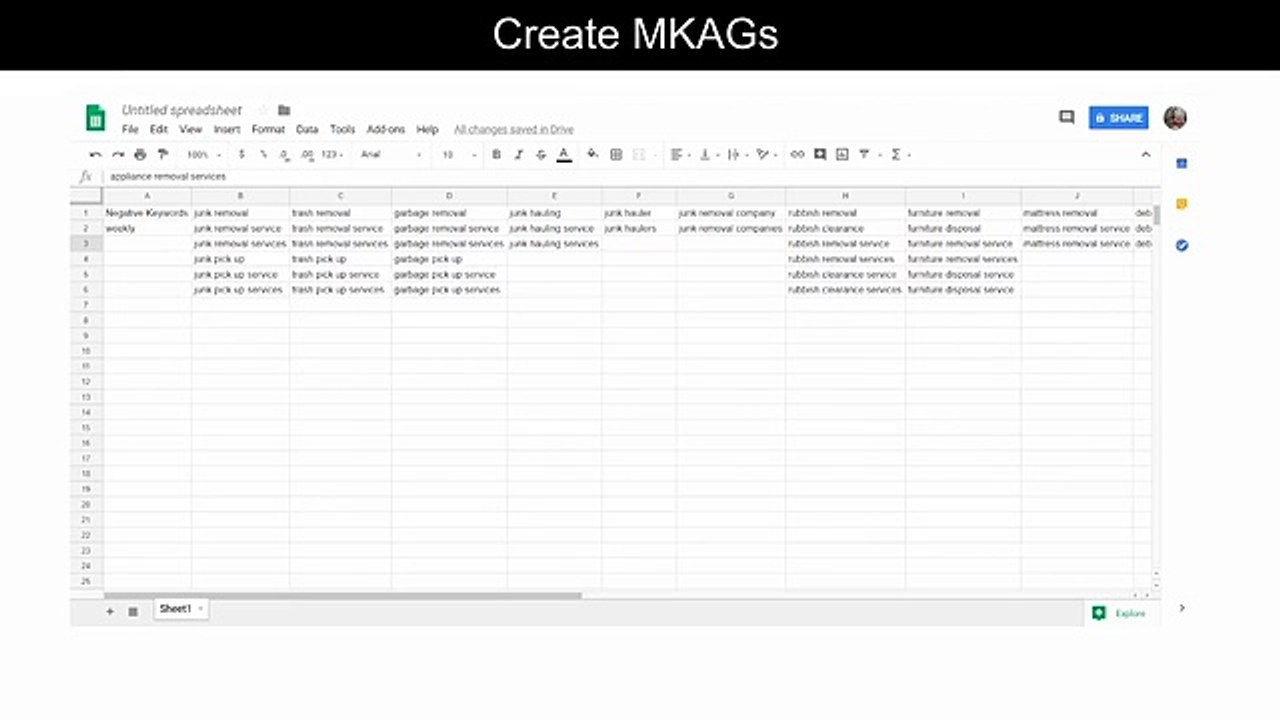Open the Functions sigma dropdown
The image size is (1280, 720).
(899, 155)
